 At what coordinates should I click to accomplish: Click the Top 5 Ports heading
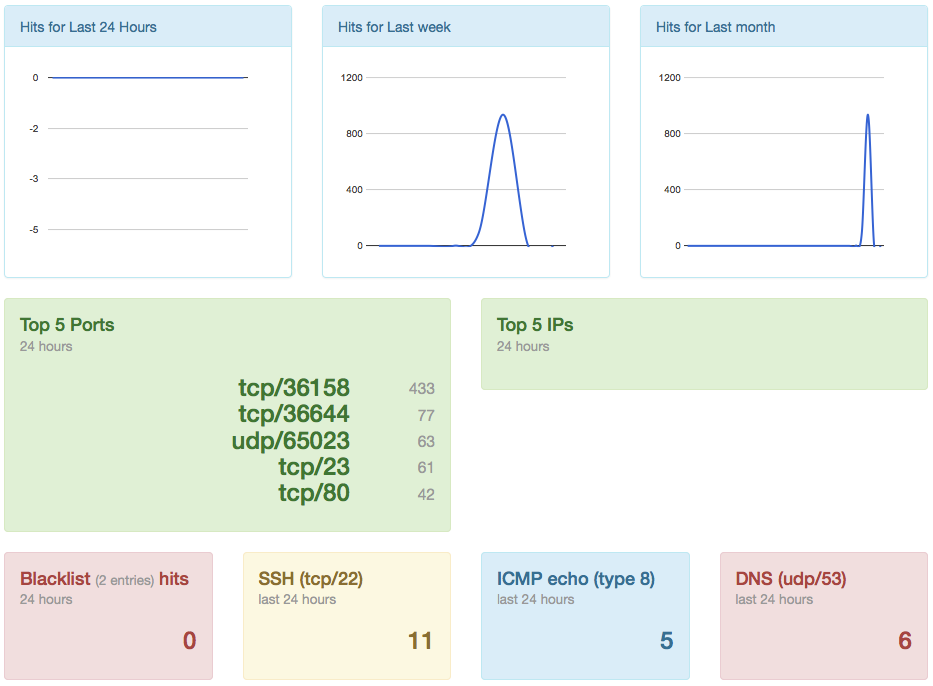pyautogui.click(x=67, y=325)
